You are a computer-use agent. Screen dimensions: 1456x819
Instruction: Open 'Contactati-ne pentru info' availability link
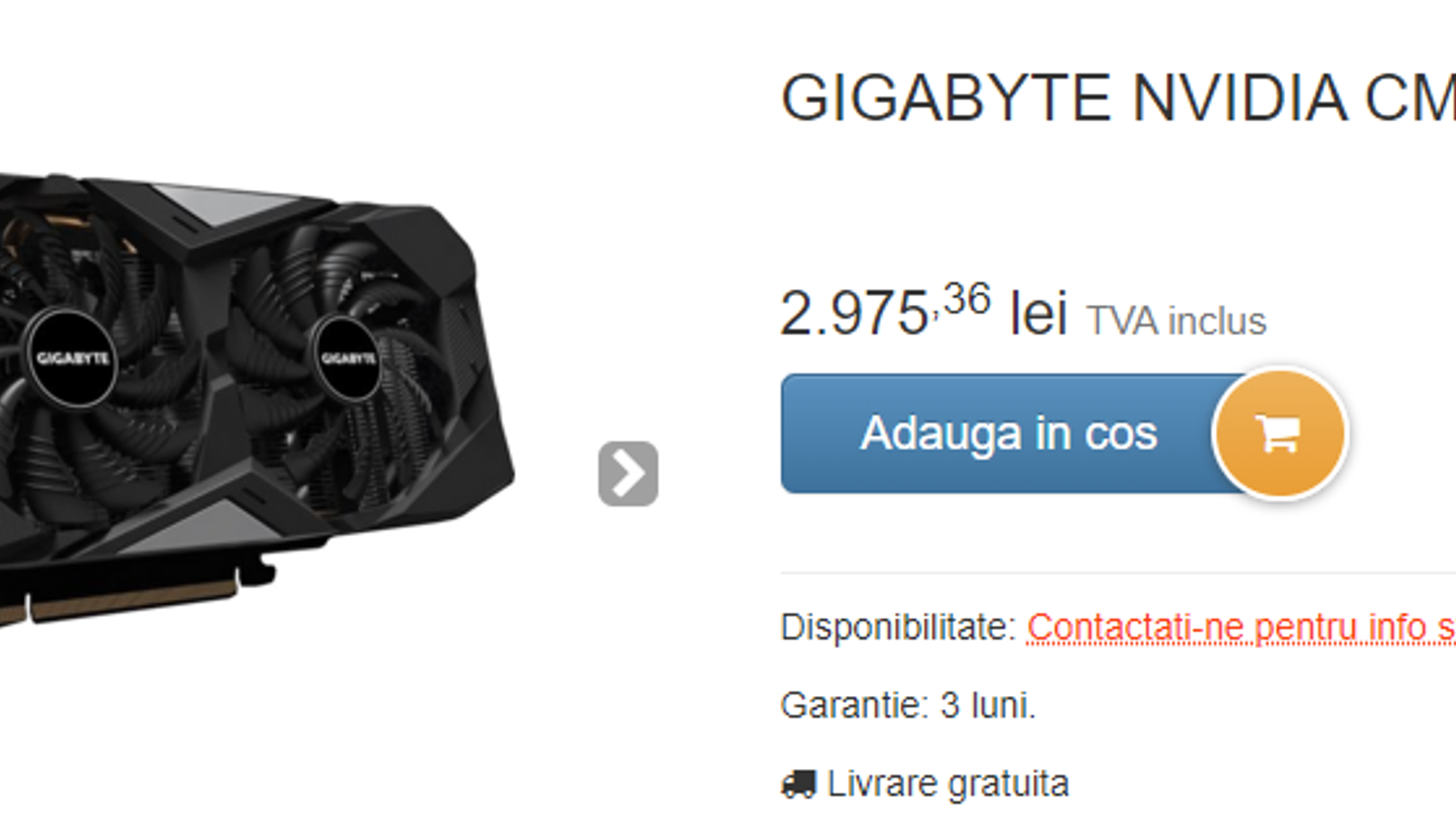point(1241,627)
